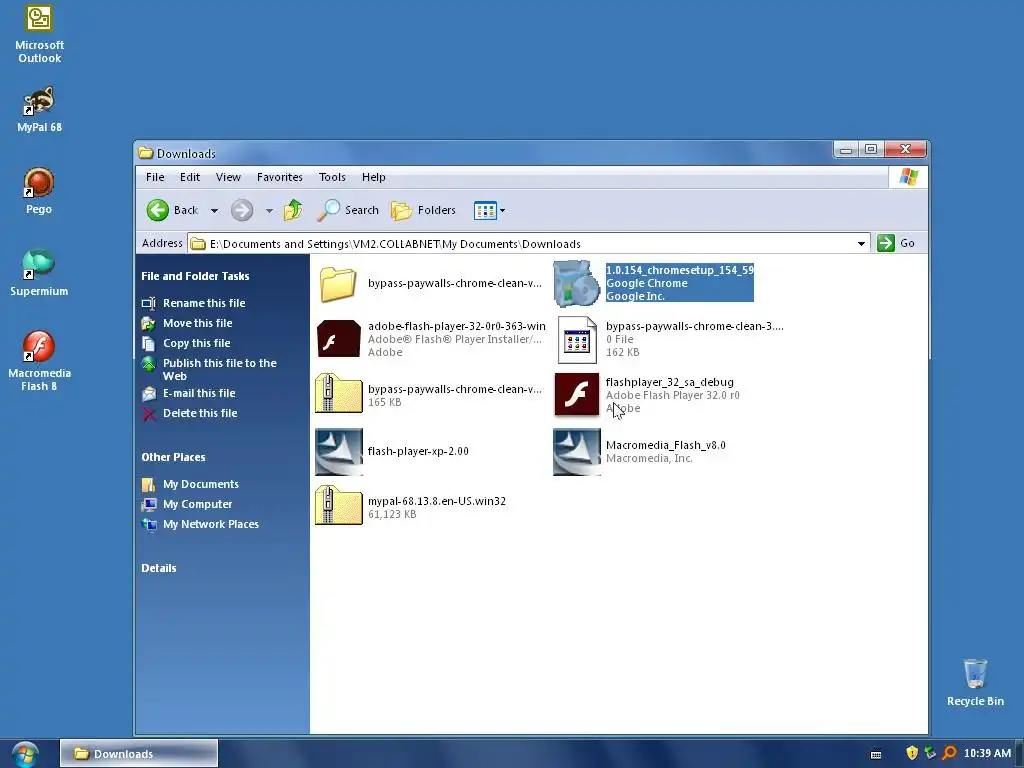
Task: Click the 10:39 AM clock
Action: click(987, 753)
